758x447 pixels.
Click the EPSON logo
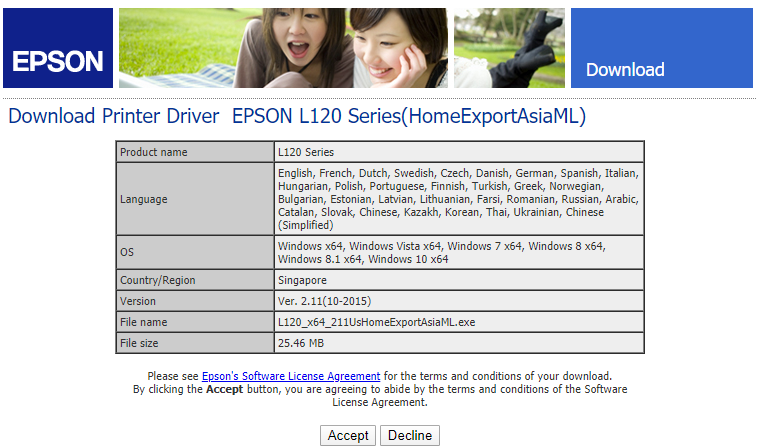click(x=58, y=48)
